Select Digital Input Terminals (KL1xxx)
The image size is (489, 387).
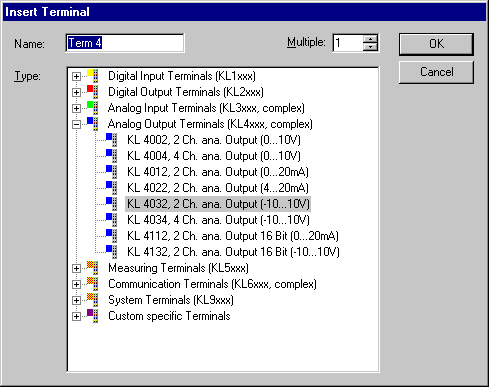coord(182,76)
